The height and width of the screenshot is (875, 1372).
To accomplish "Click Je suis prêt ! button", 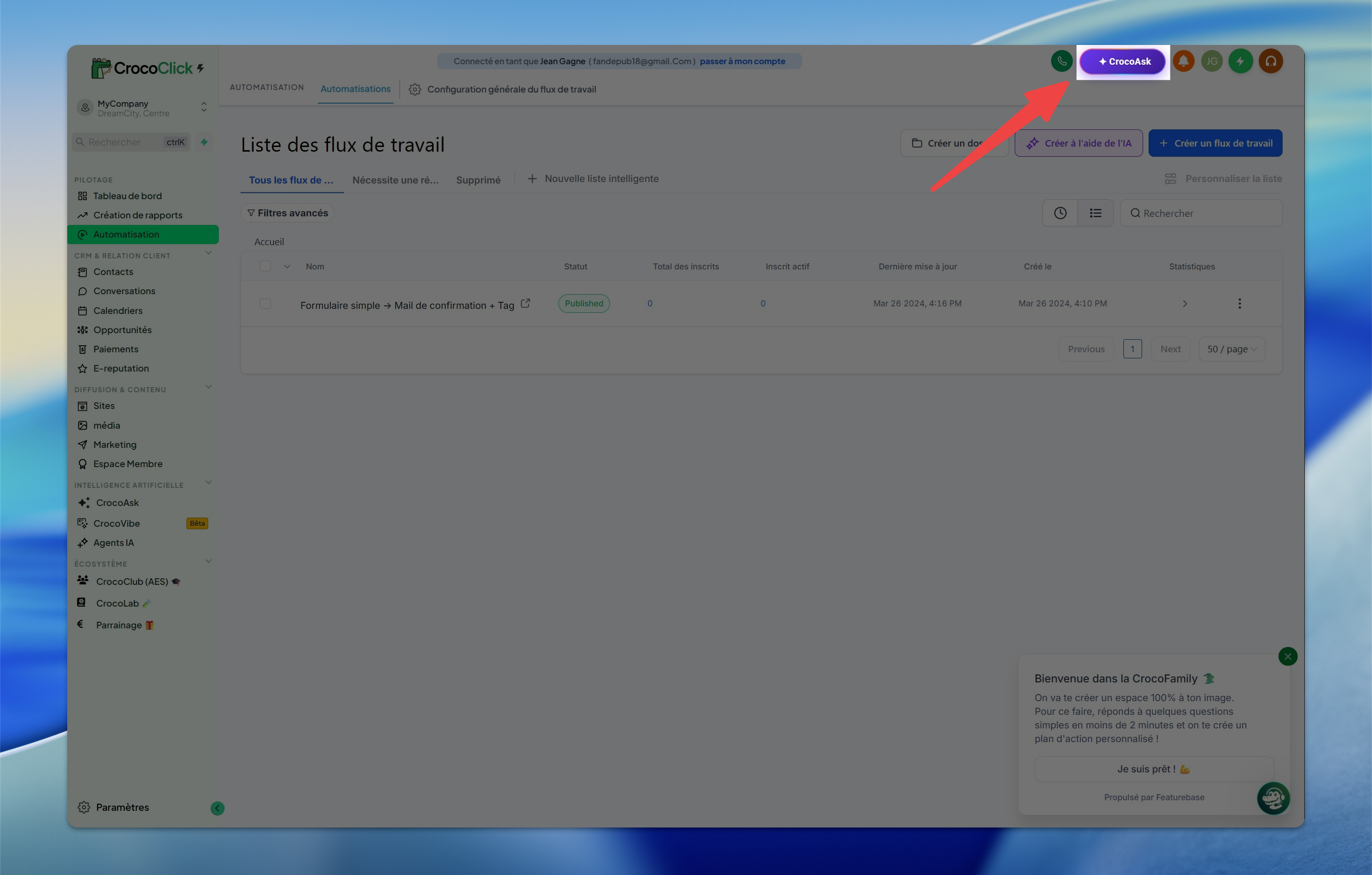I will 1154,769.
